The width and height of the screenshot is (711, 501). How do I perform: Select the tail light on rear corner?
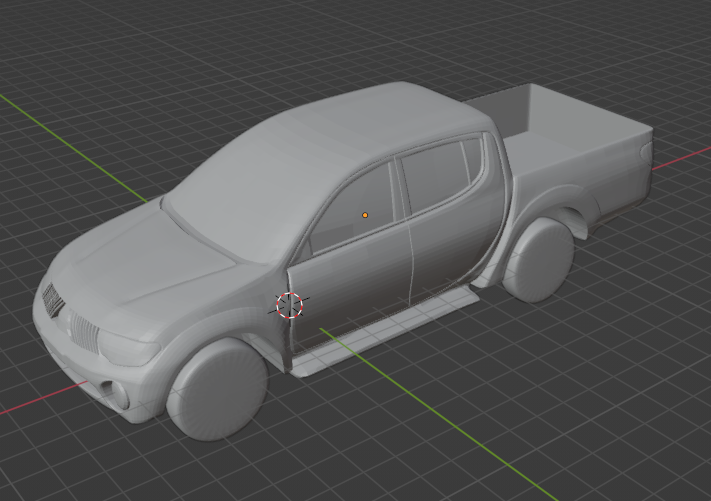pos(646,151)
